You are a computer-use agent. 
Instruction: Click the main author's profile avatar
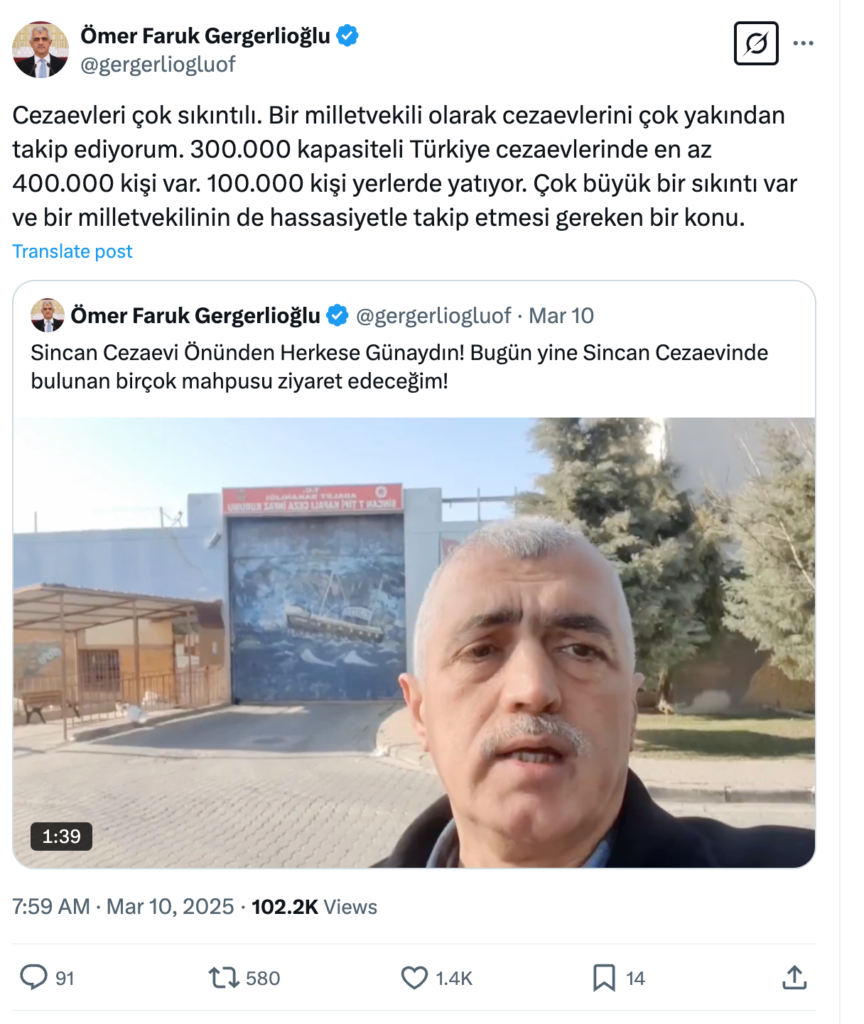(40, 50)
